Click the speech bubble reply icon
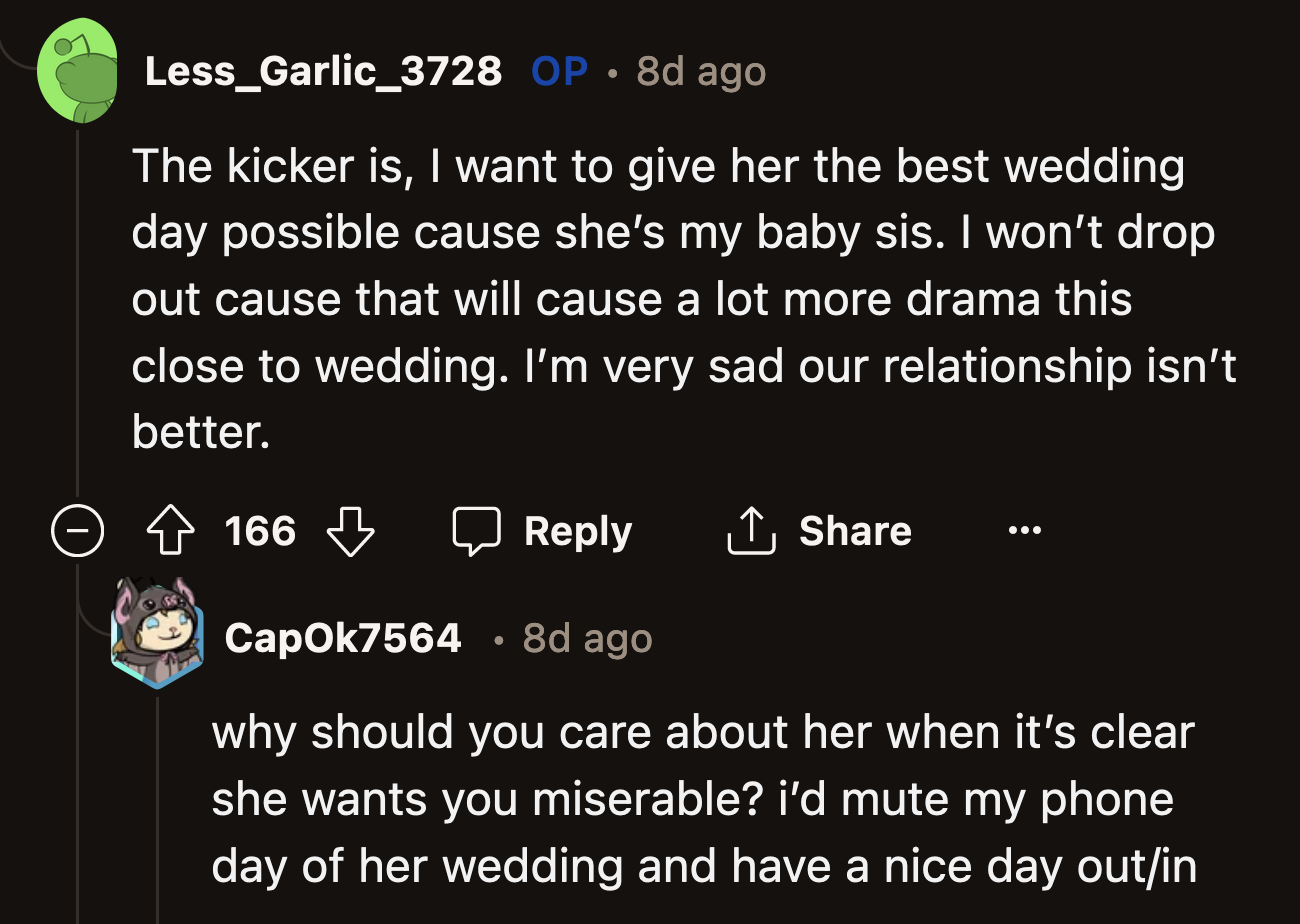Image resolution: width=1300 pixels, height=924 pixels. click(476, 531)
